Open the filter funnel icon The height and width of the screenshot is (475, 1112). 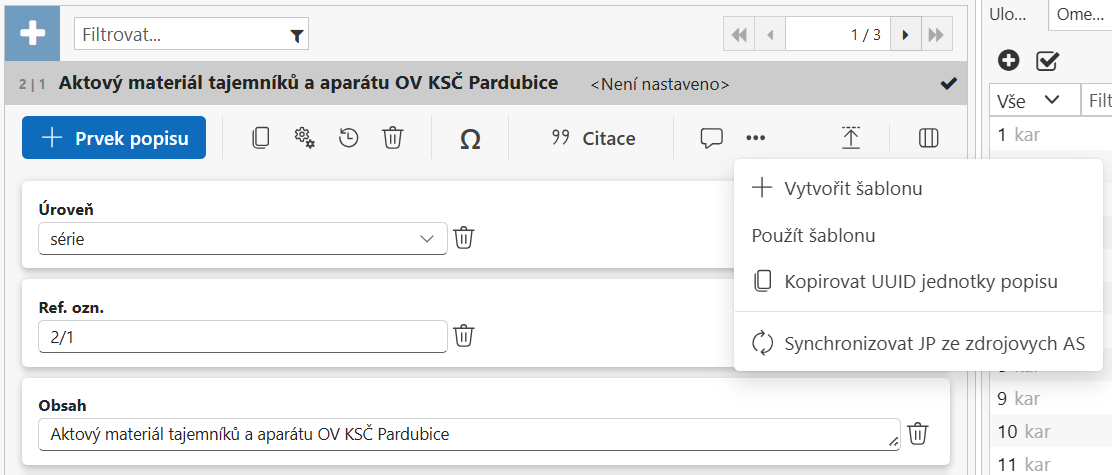coord(297,35)
